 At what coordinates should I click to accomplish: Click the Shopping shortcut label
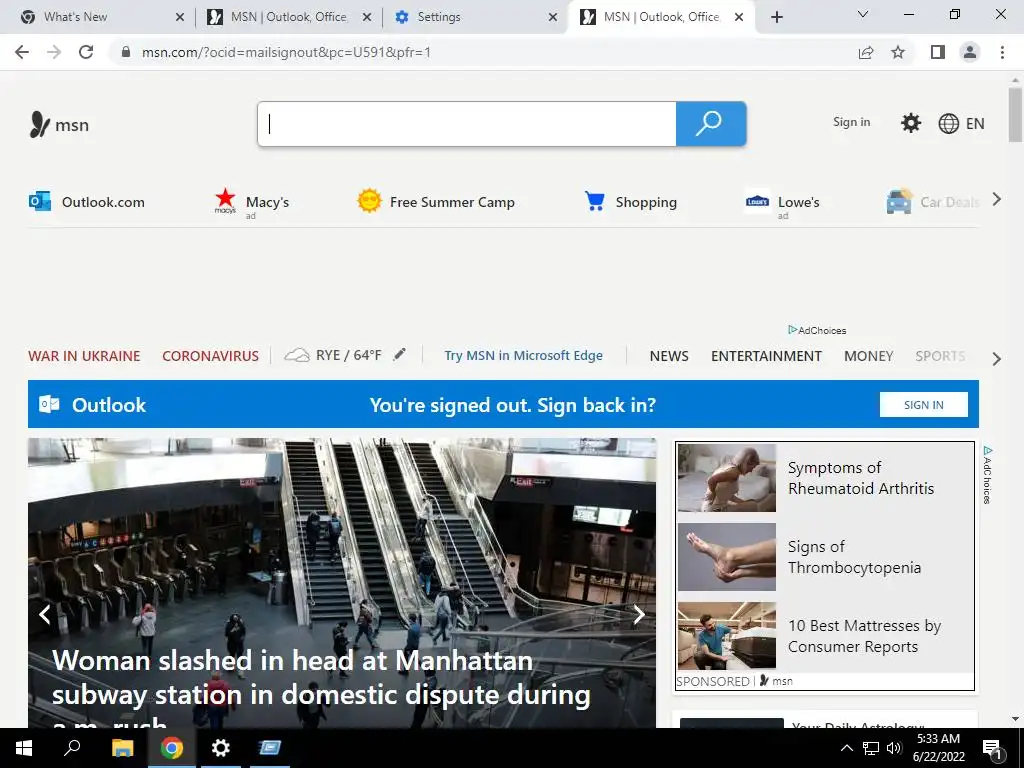(646, 202)
